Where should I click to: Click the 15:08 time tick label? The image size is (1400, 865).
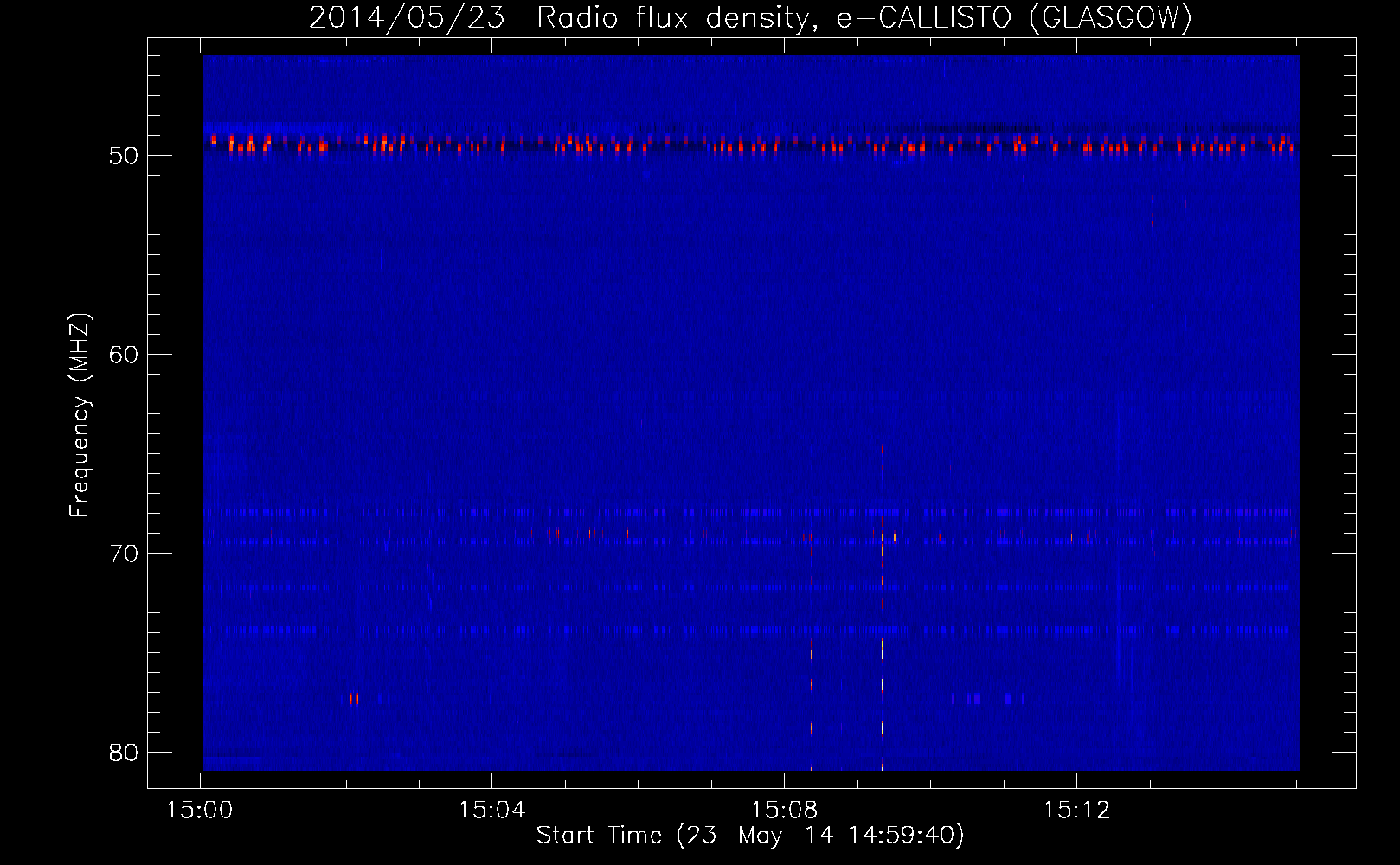784,811
